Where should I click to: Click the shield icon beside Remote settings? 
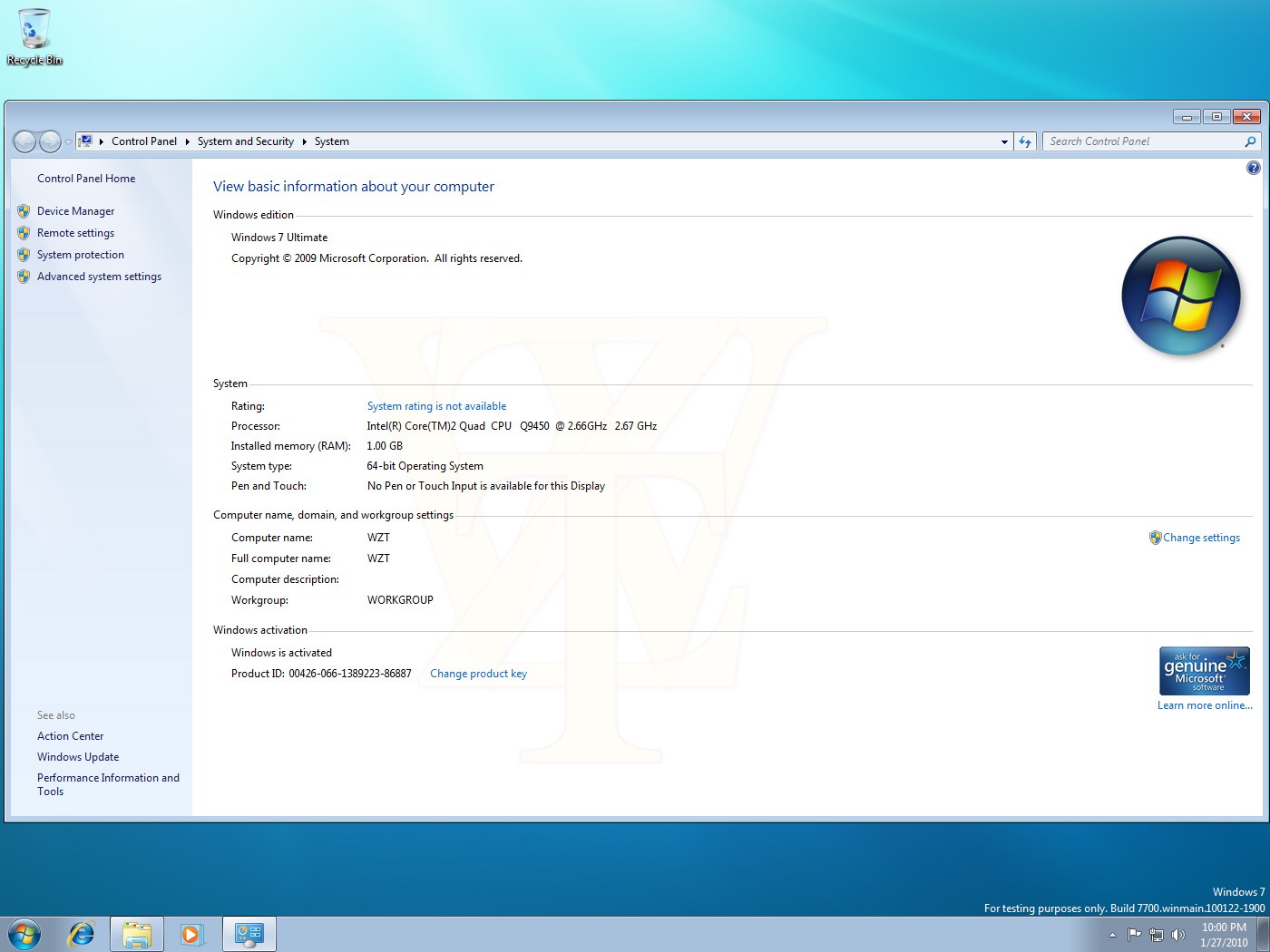point(24,233)
